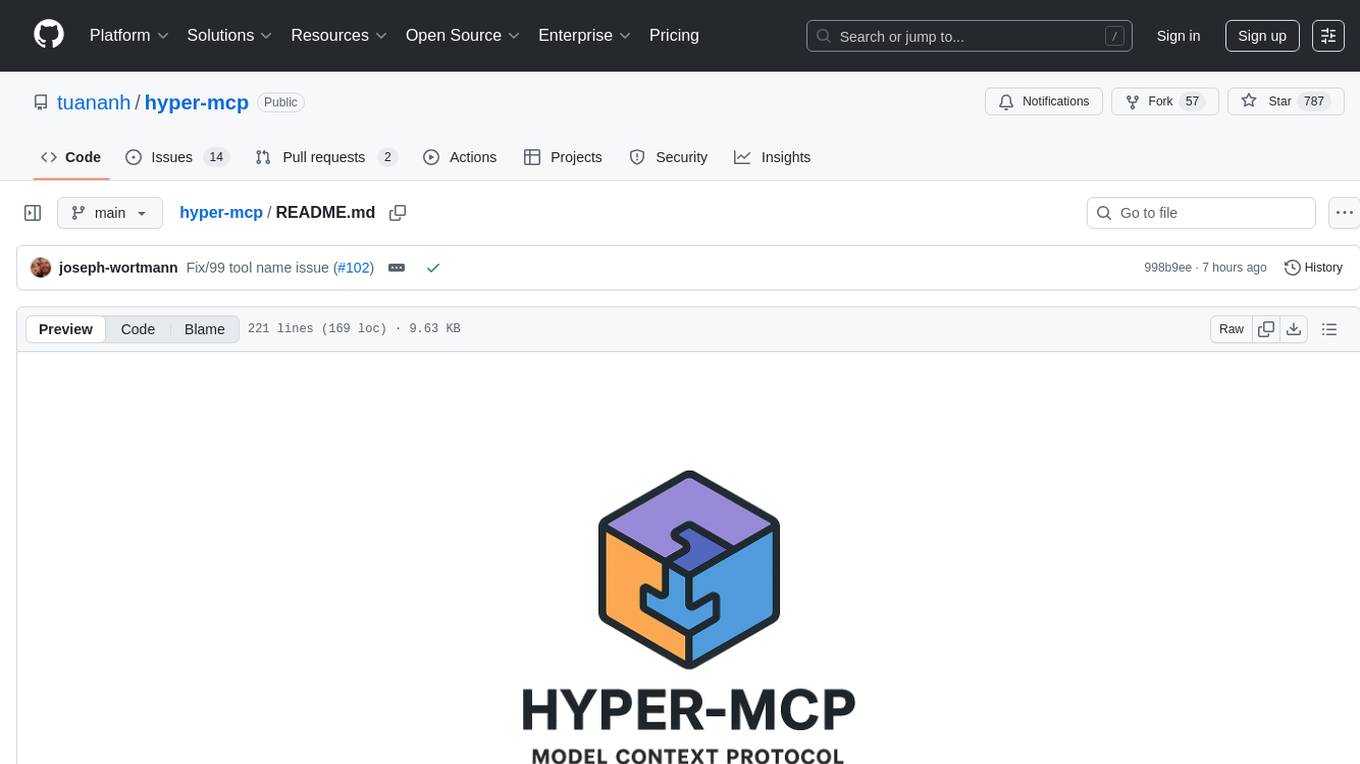The width and height of the screenshot is (1360, 764).
Task: Open the Actions tab
Action: pyautogui.click(x=460, y=157)
